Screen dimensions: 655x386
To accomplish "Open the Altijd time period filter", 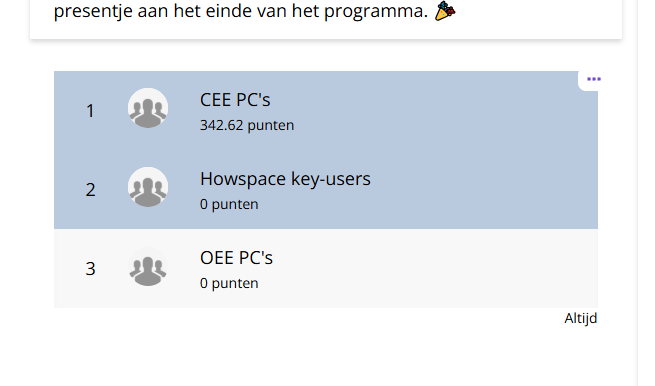I will [x=581, y=318].
